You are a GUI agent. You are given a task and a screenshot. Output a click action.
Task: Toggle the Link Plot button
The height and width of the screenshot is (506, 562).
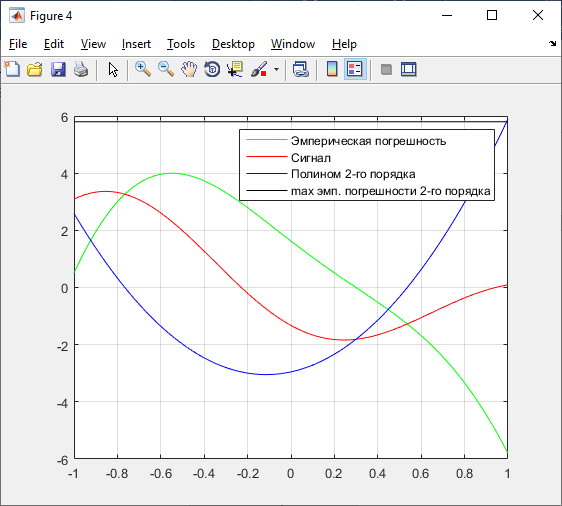[x=301, y=69]
